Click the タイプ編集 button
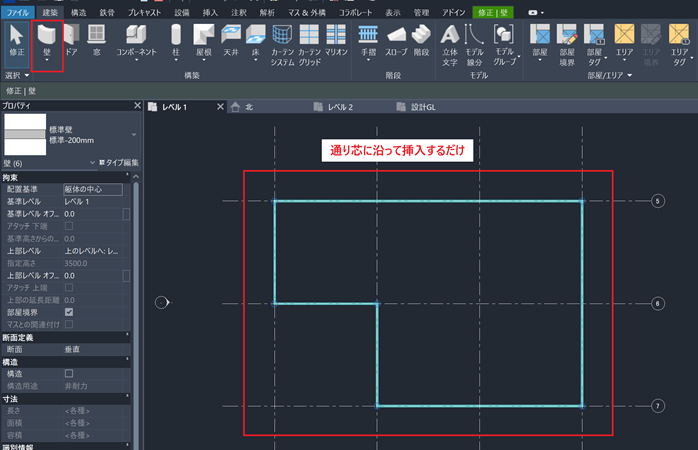 click(x=117, y=162)
